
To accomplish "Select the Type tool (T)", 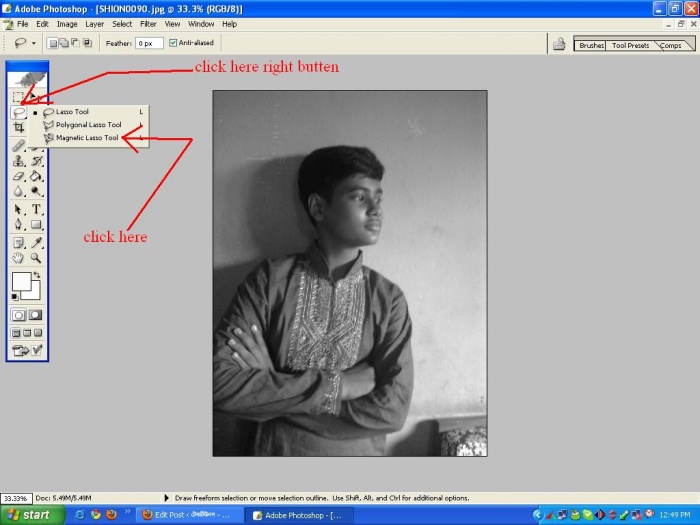I will (x=37, y=209).
